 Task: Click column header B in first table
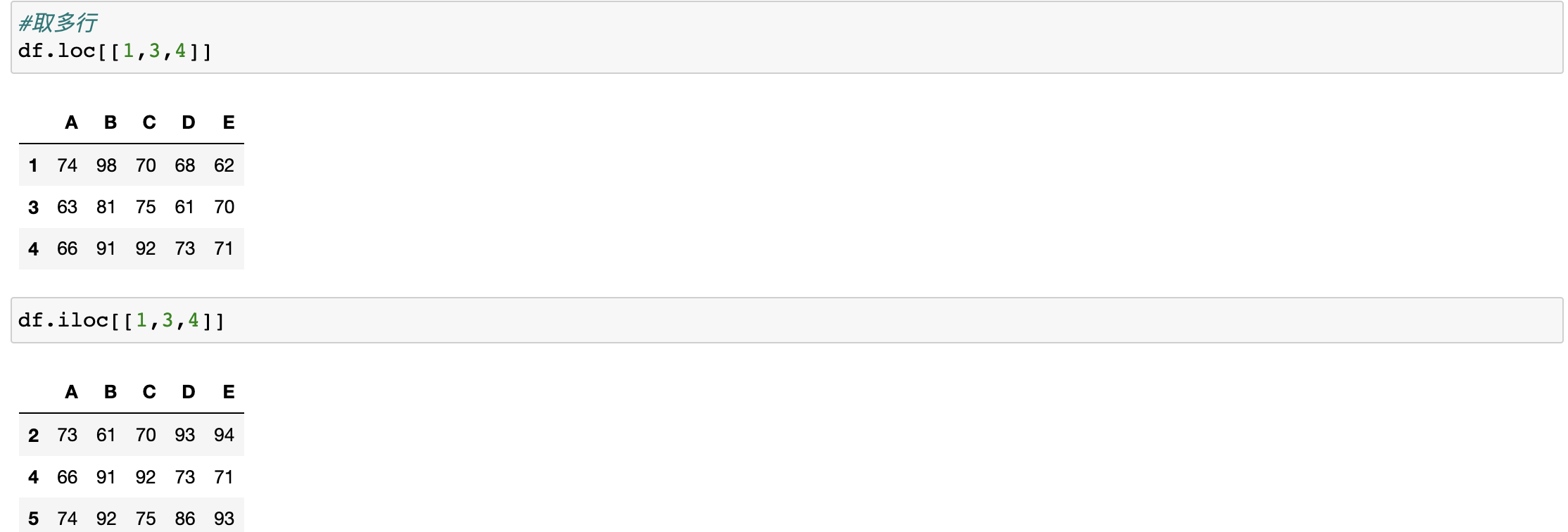(x=110, y=122)
